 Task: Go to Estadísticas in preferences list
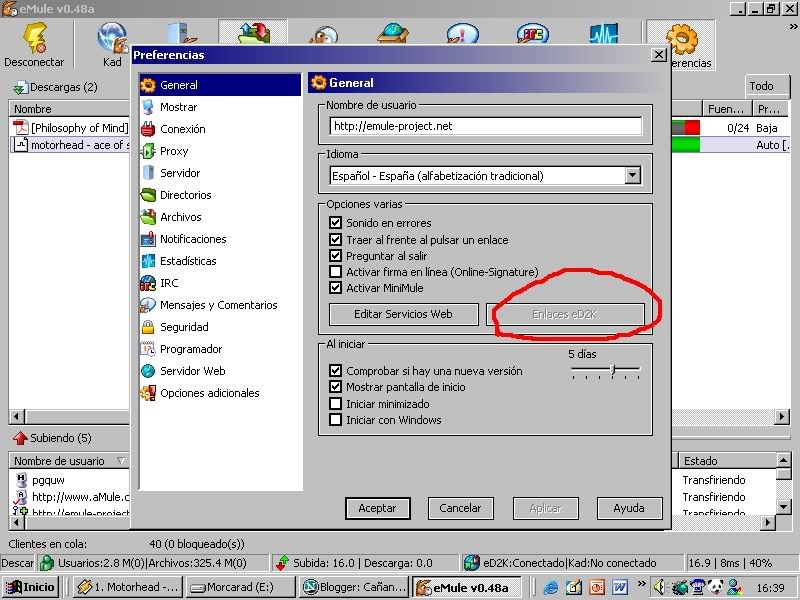click(x=188, y=261)
